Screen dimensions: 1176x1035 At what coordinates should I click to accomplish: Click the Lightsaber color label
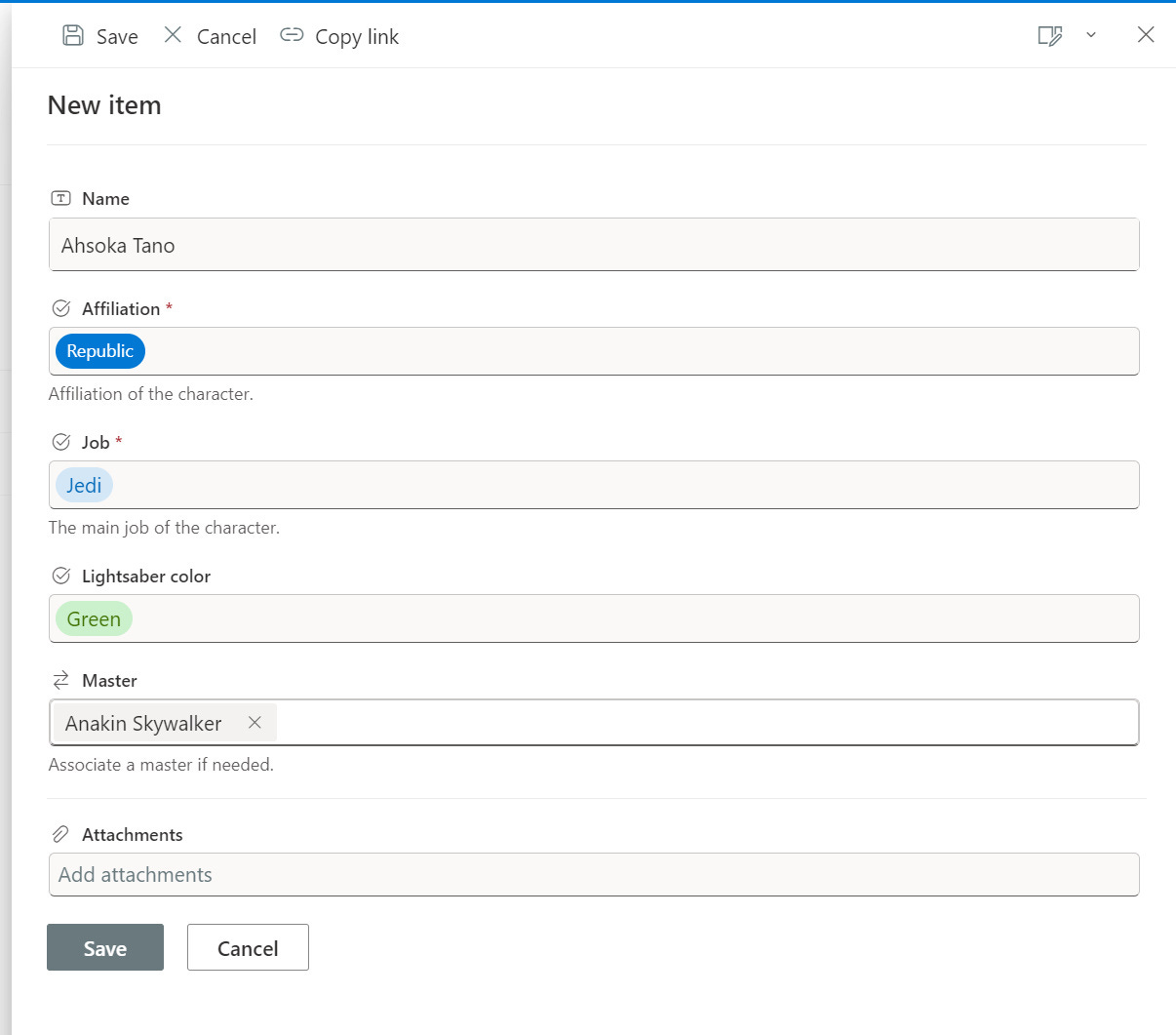point(146,577)
